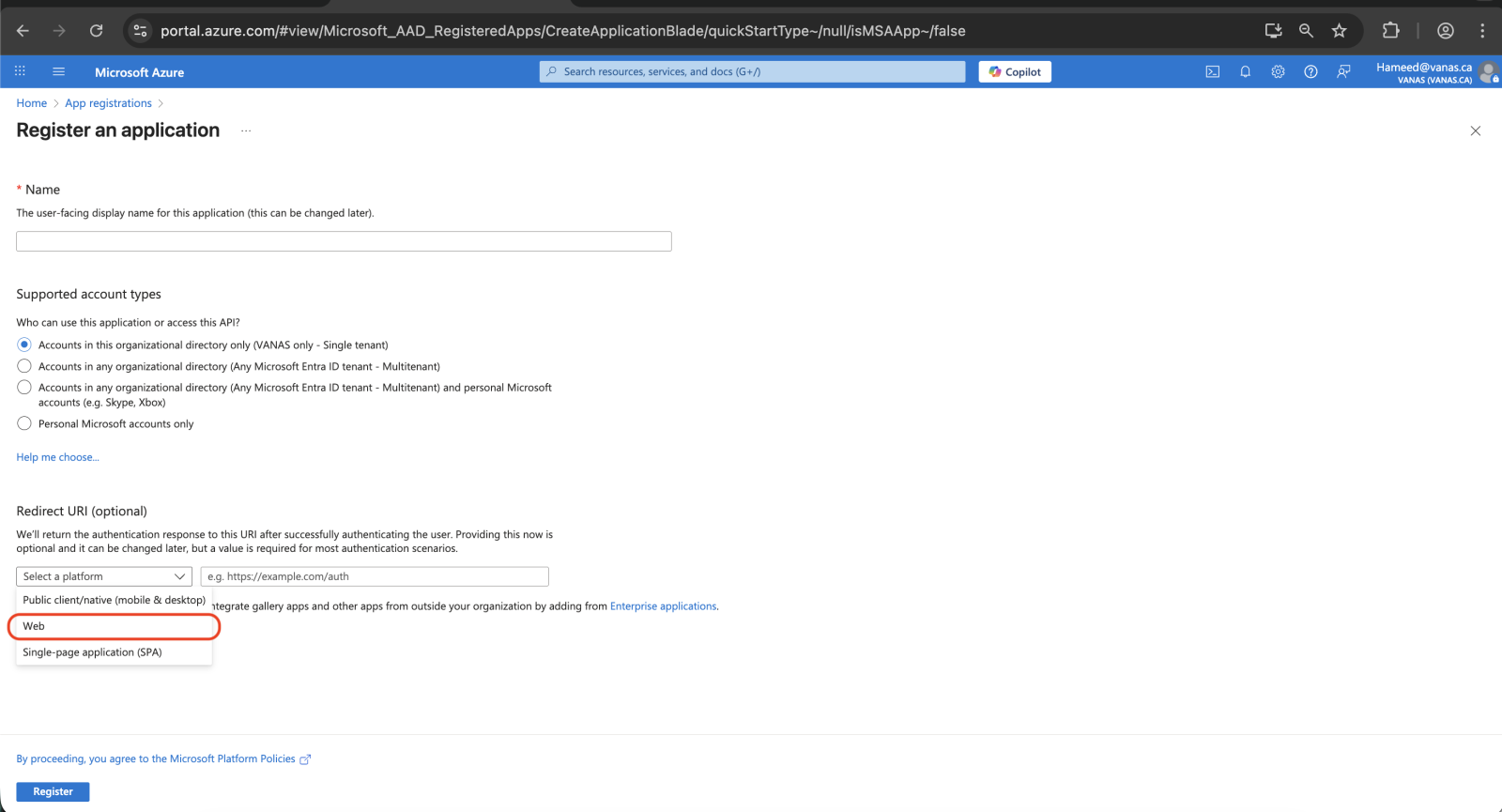Click the Supported account types heading
The image size is (1502, 812).
(88, 294)
